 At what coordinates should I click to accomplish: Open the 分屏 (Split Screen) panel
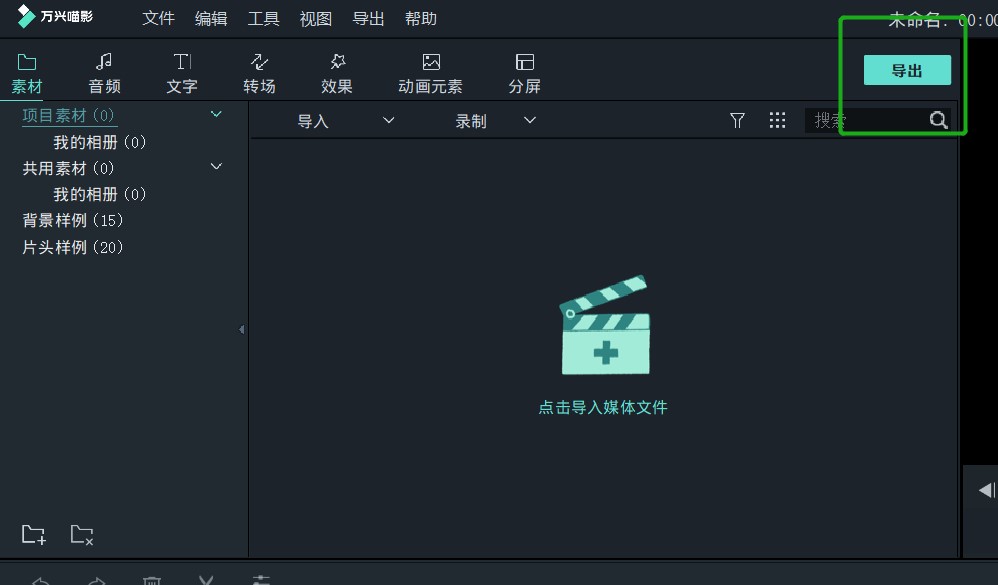coord(524,71)
